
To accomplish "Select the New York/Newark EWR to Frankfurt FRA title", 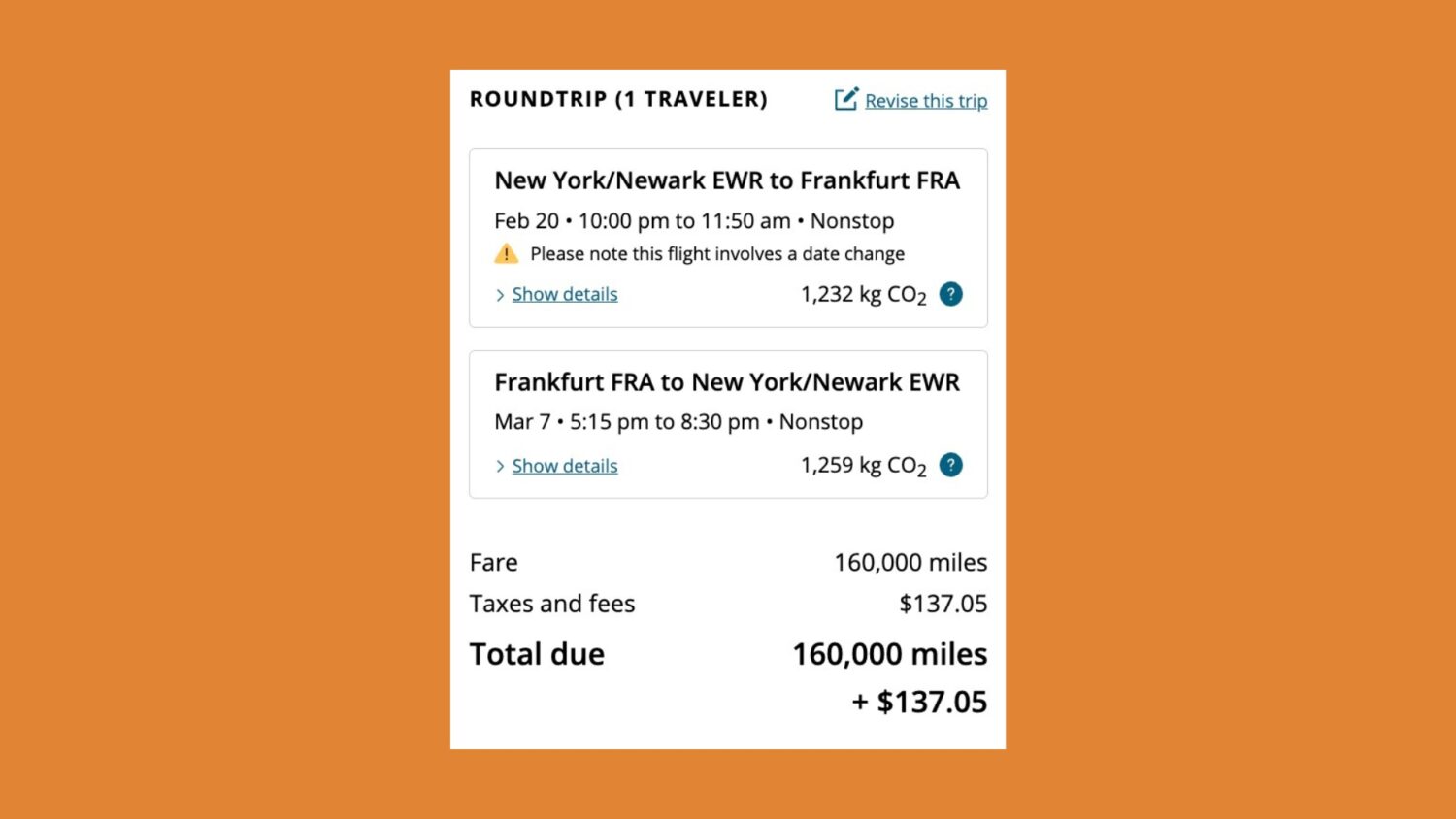I will pos(727,180).
